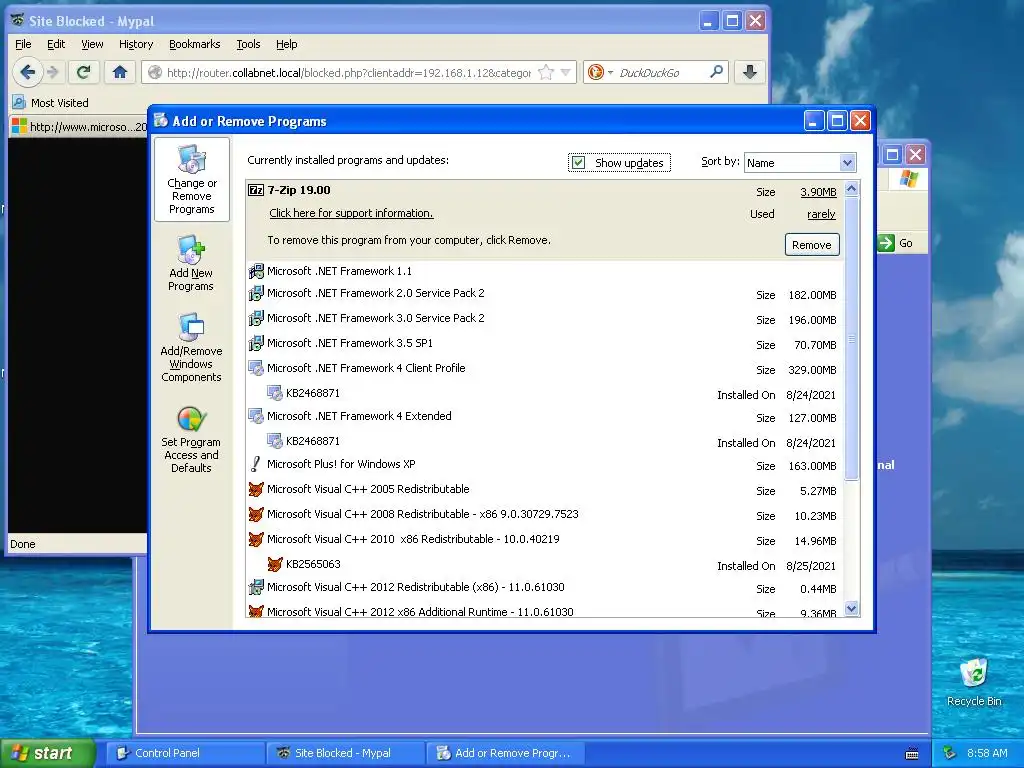The height and width of the screenshot is (768, 1024).
Task: Select the http://www.microso... browser tab
Action: (80, 127)
